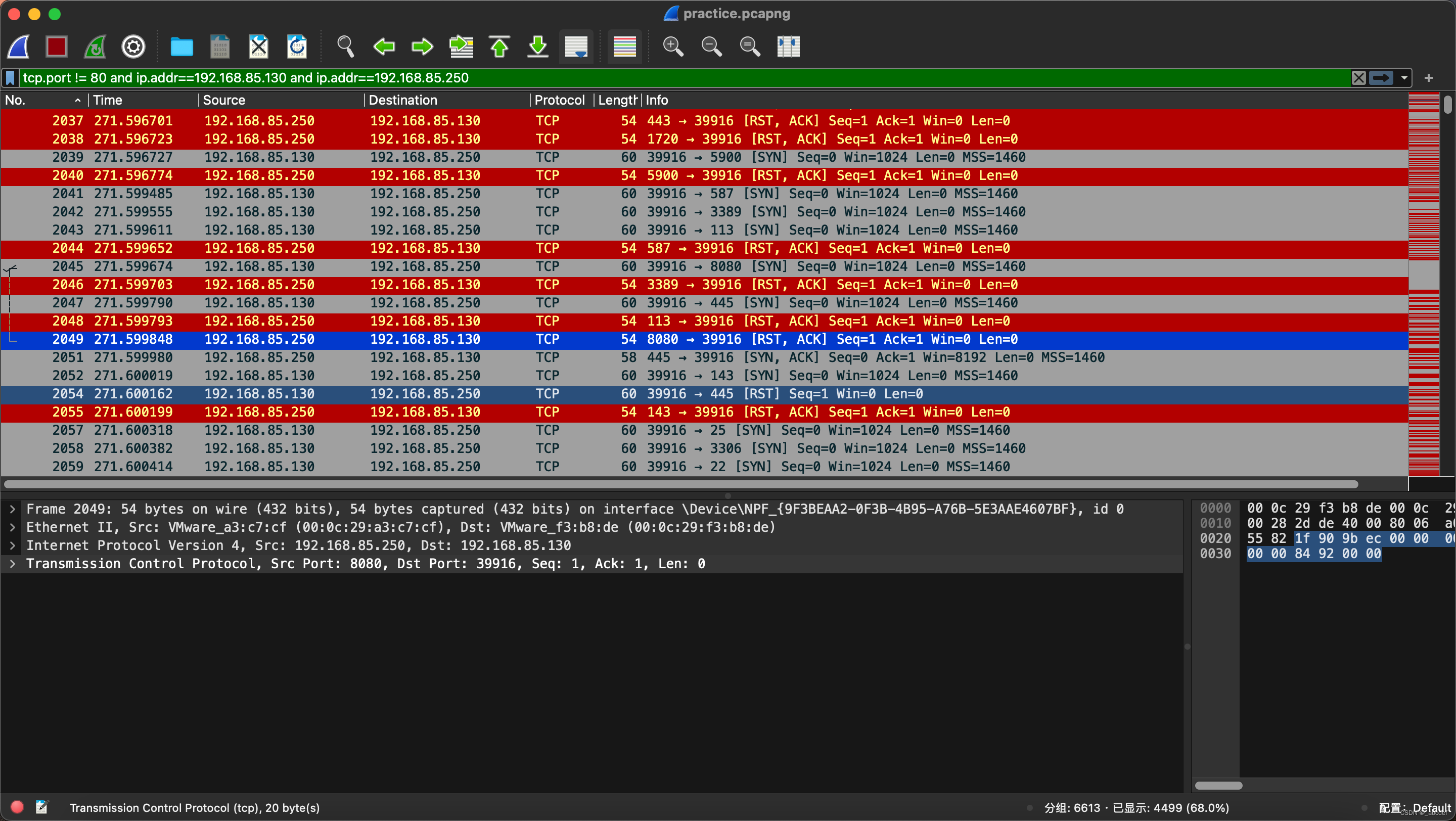Click the resize columns icon

pyautogui.click(x=788, y=47)
